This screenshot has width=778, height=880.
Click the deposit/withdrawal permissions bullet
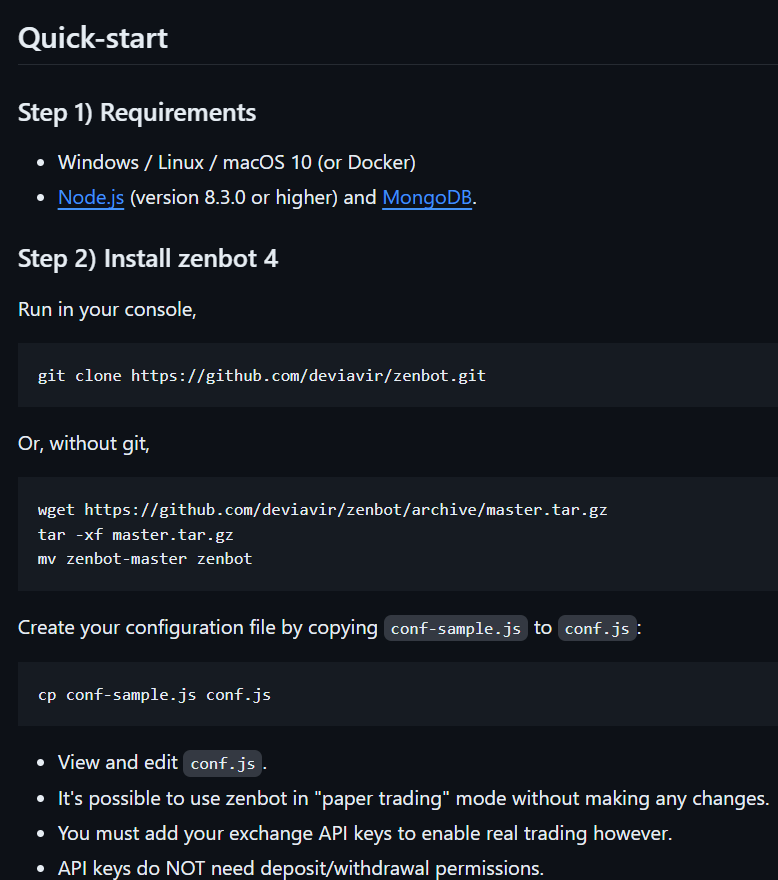coord(301,869)
